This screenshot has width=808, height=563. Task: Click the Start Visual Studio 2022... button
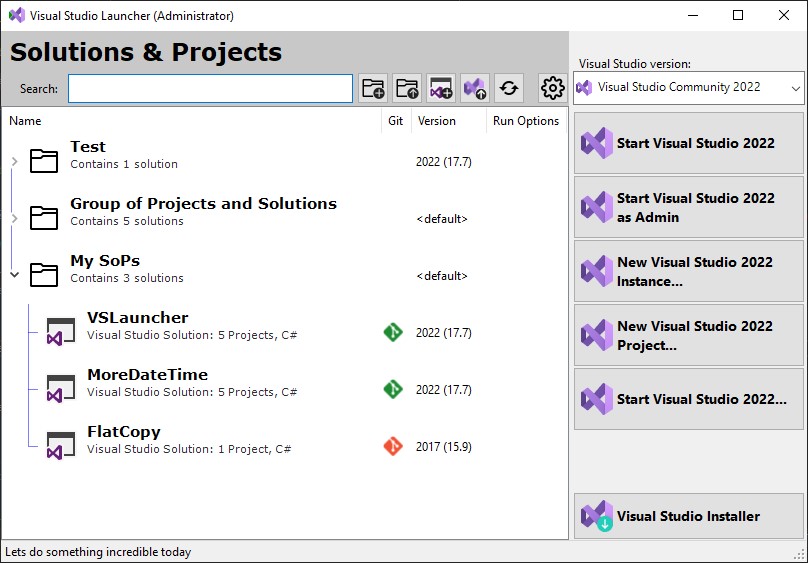pyautogui.click(x=688, y=399)
